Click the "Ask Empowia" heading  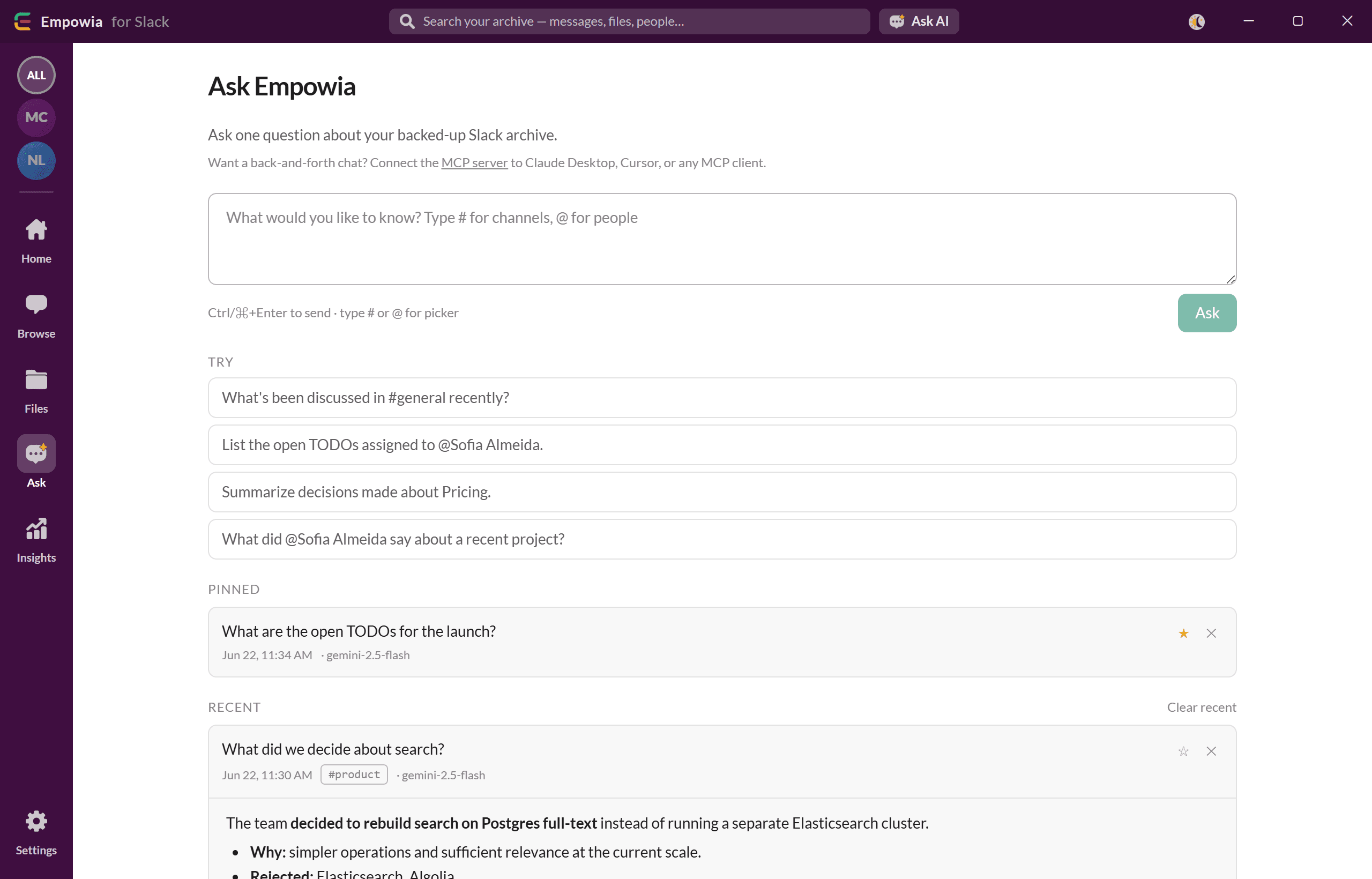coord(282,86)
